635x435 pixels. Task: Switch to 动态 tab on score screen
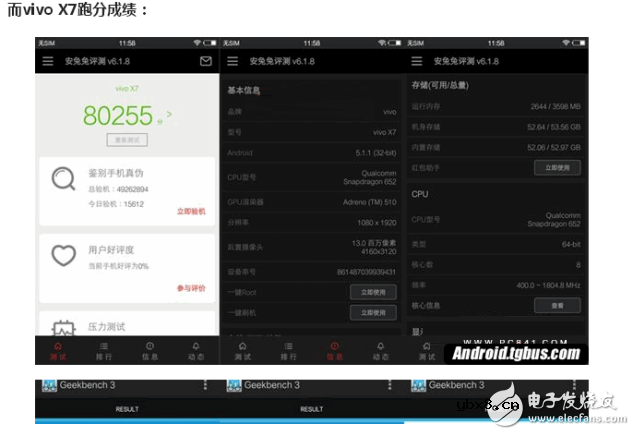click(196, 351)
